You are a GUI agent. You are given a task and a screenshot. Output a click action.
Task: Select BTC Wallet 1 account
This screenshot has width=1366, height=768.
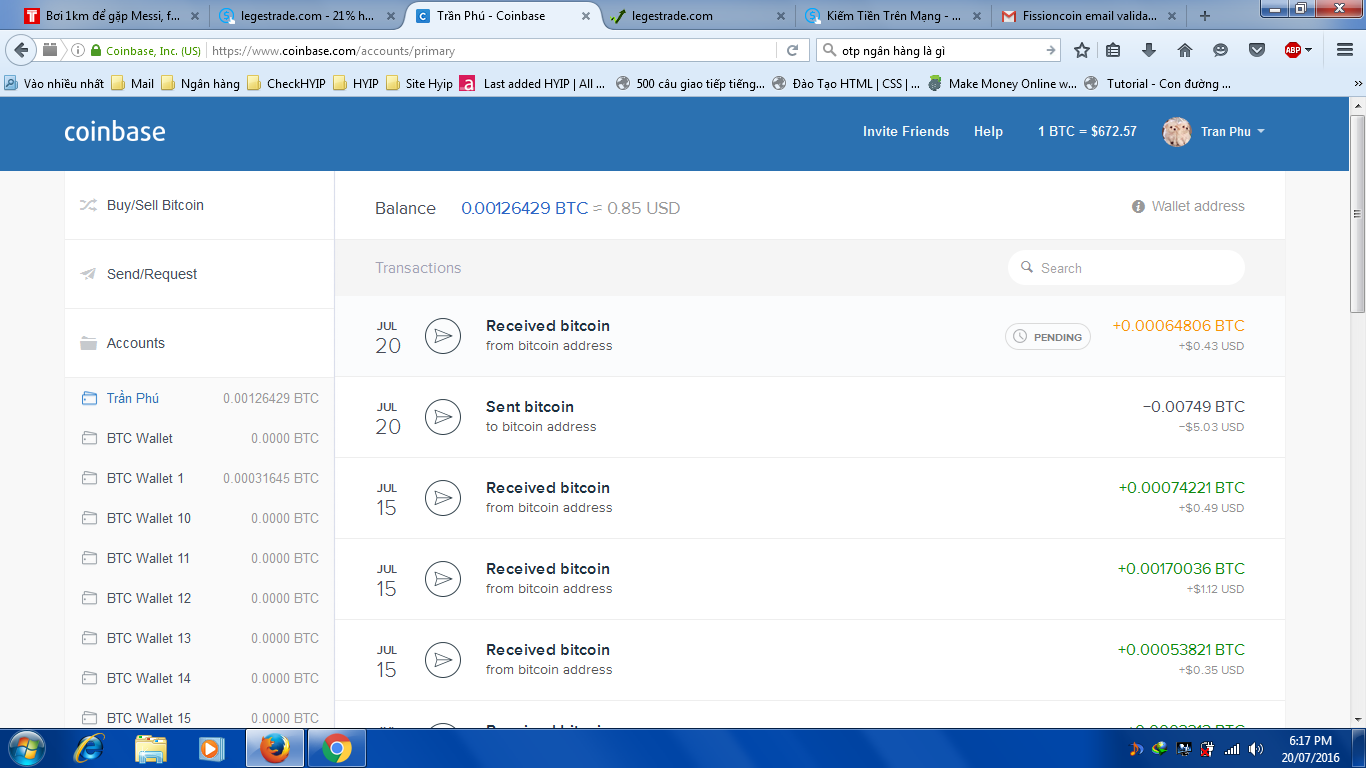point(199,478)
